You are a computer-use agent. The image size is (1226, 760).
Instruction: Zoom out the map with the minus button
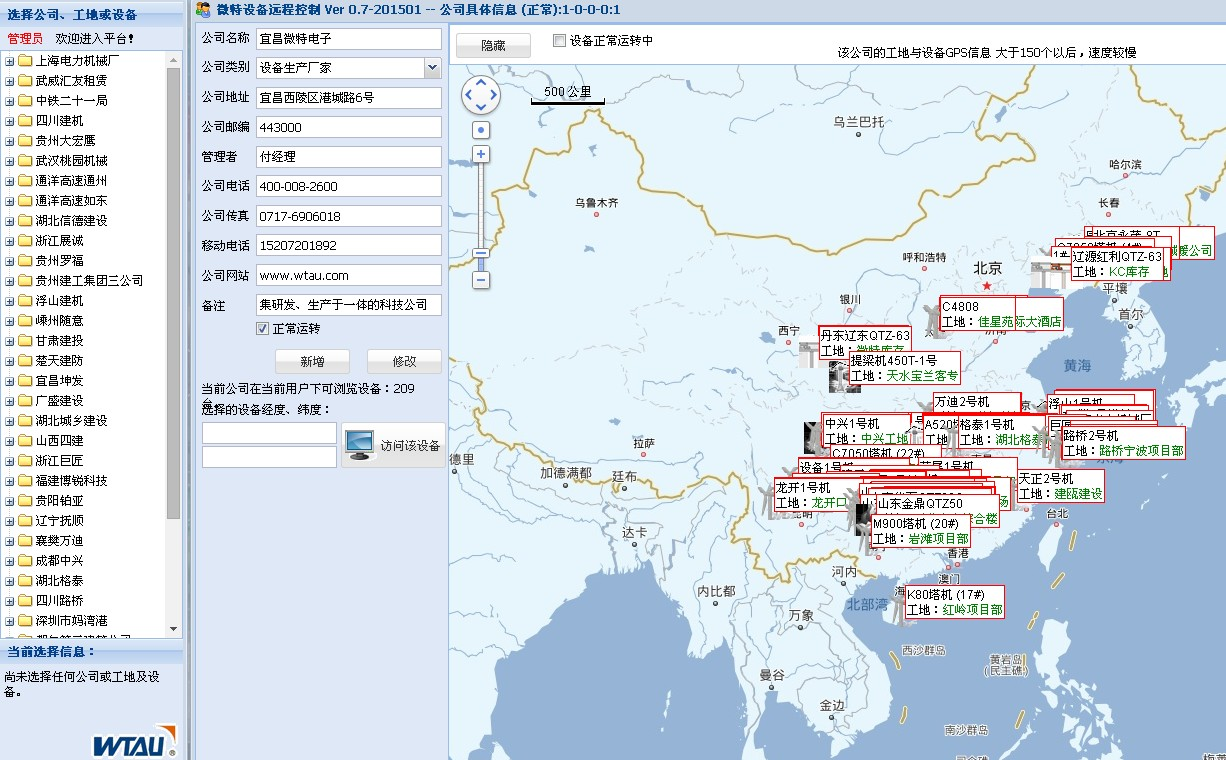point(481,281)
